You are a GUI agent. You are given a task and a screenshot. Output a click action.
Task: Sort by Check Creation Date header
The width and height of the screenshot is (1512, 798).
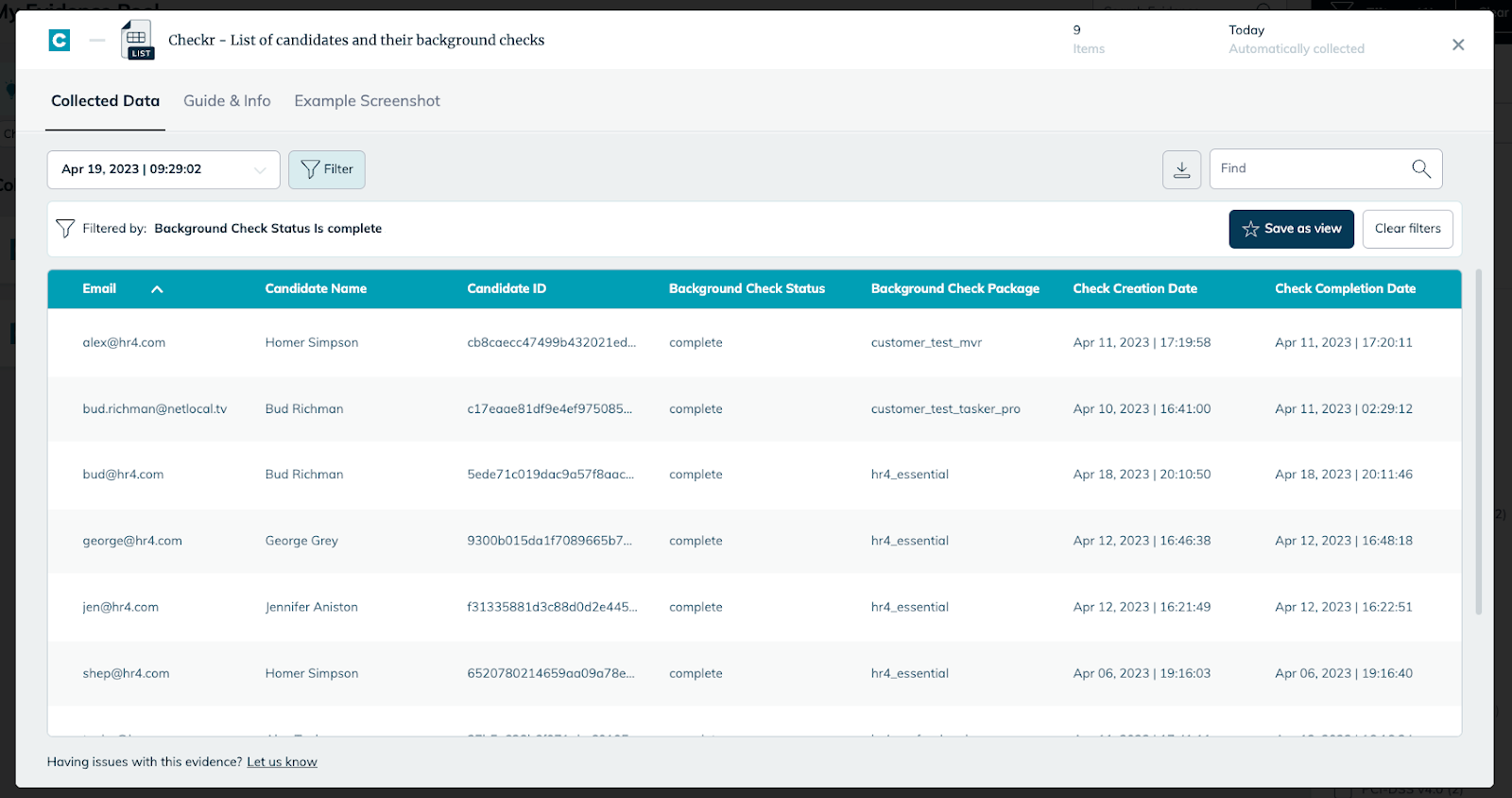click(x=1135, y=288)
